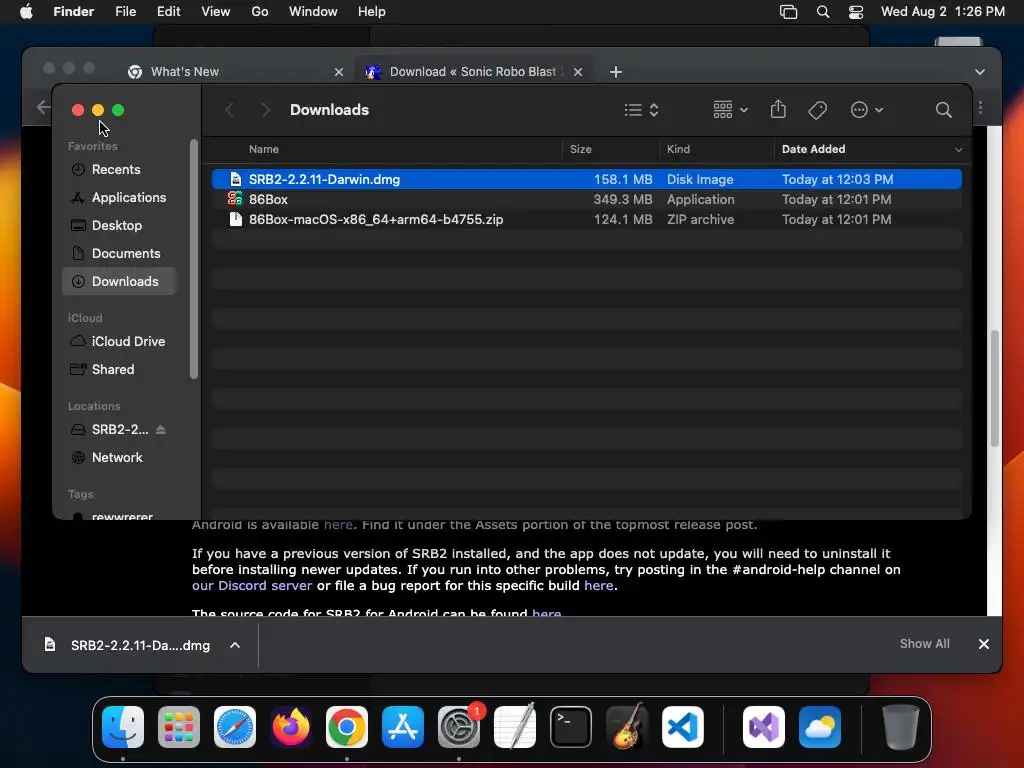Launch Safari from the Dock
Screen dimensions: 1024x768
point(235,727)
